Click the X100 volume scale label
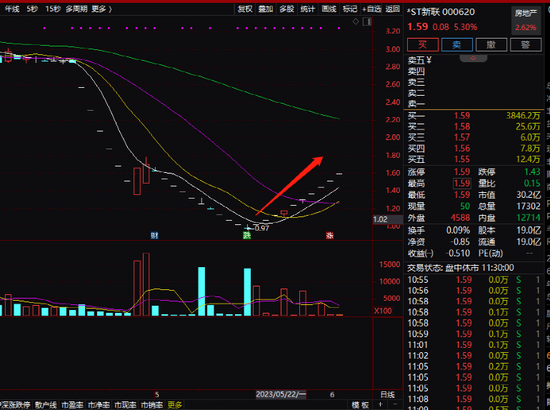The width and height of the screenshot is (550, 410). (383, 311)
